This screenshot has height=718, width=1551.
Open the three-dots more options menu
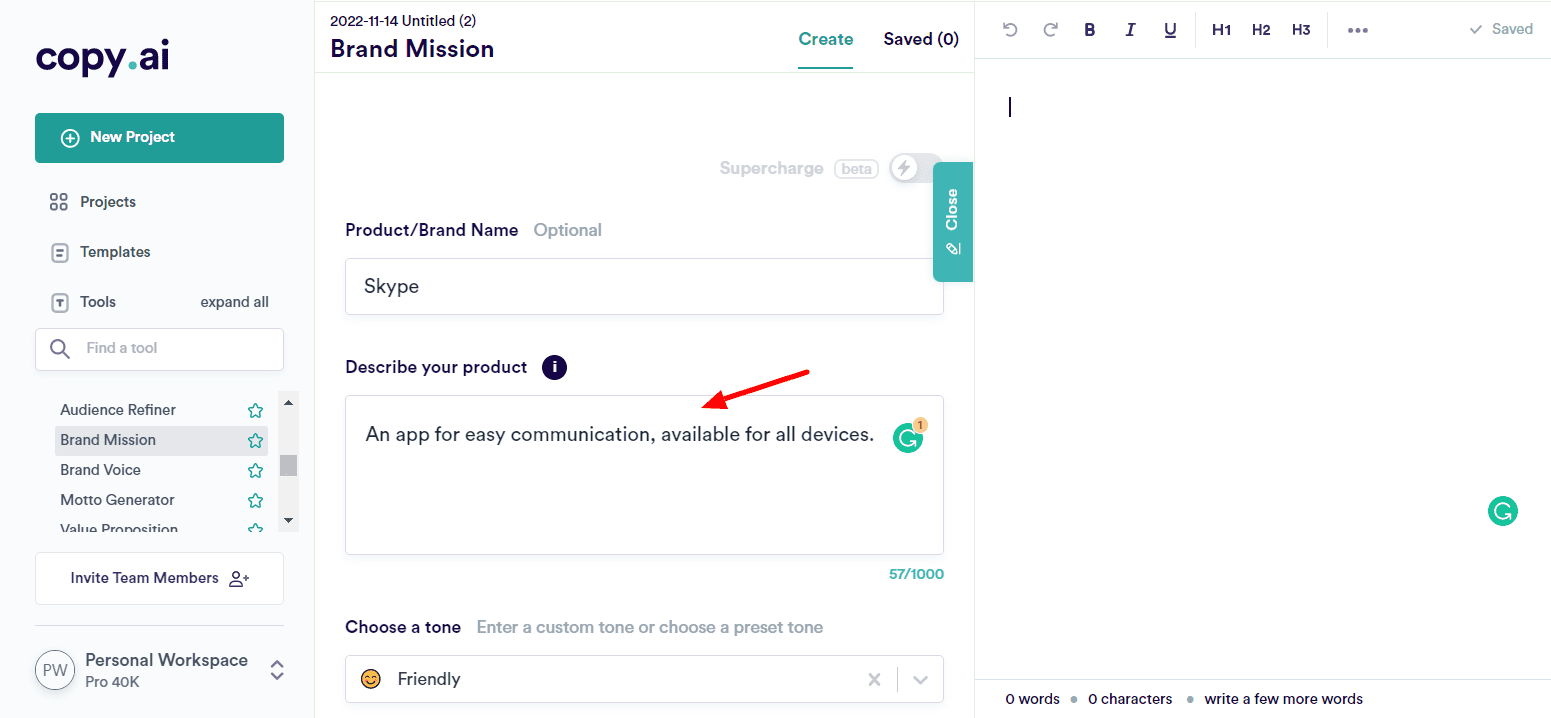coord(1357,30)
